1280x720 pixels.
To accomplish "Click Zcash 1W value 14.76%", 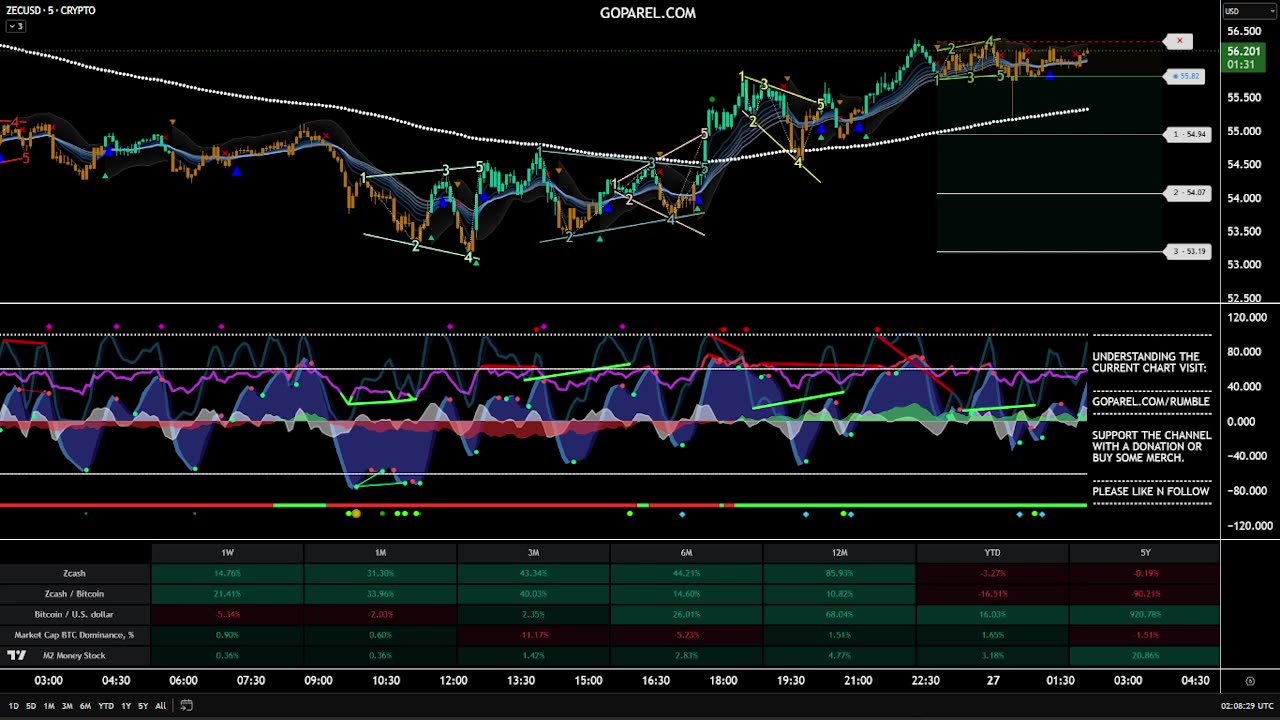I will point(228,573).
